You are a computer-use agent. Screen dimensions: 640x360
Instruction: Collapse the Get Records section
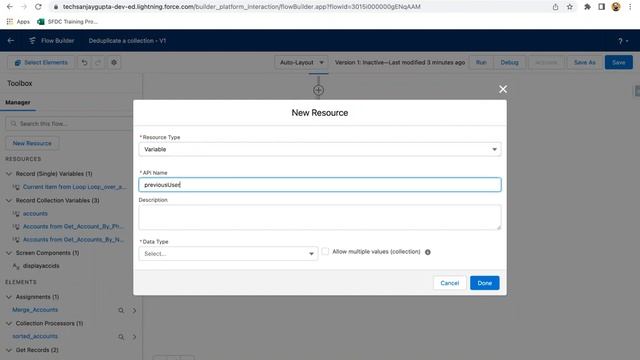9,350
